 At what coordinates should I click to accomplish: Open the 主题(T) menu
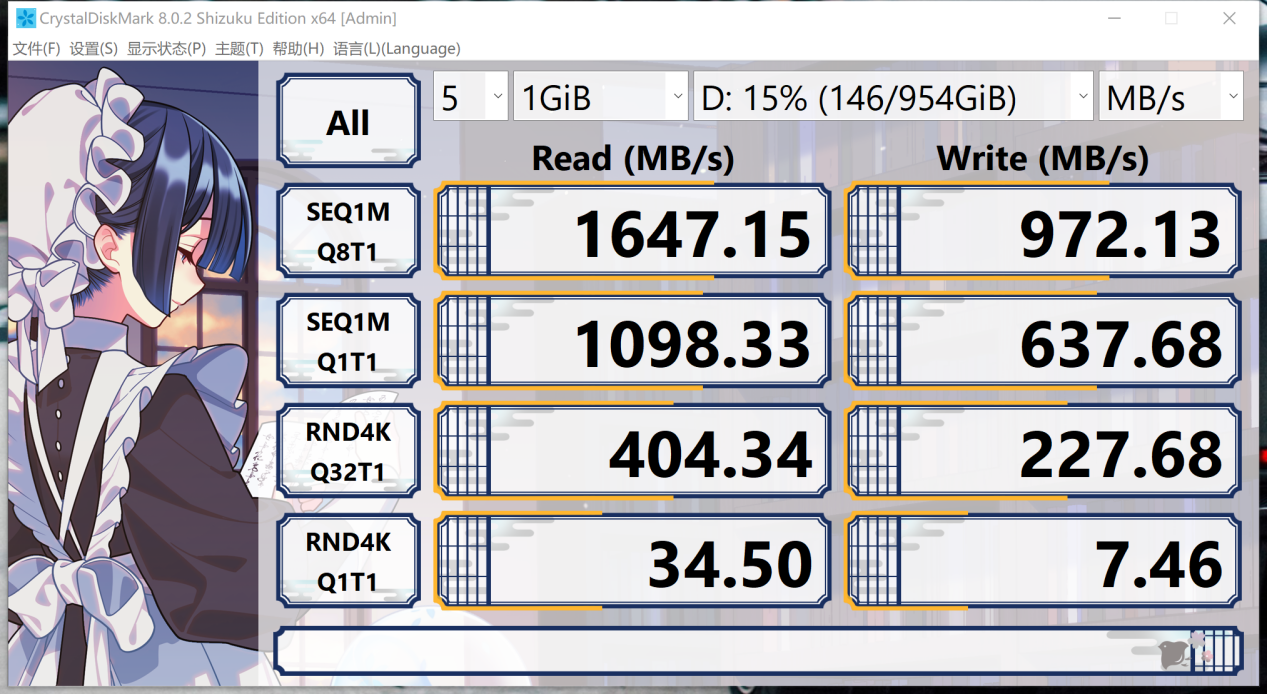tap(239, 48)
